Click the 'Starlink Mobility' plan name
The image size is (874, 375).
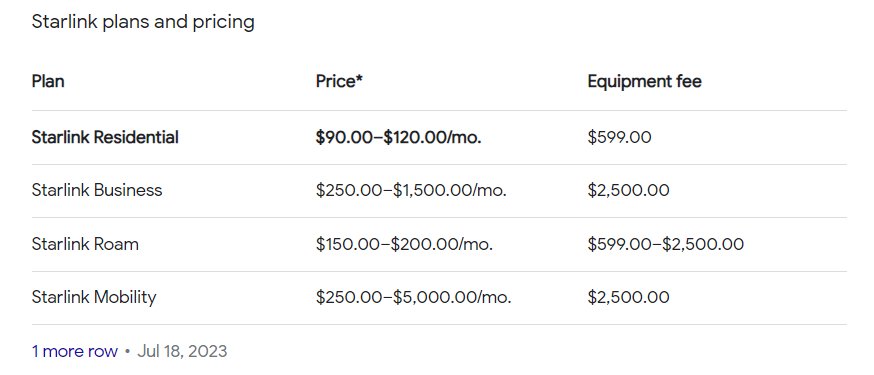click(x=94, y=297)
